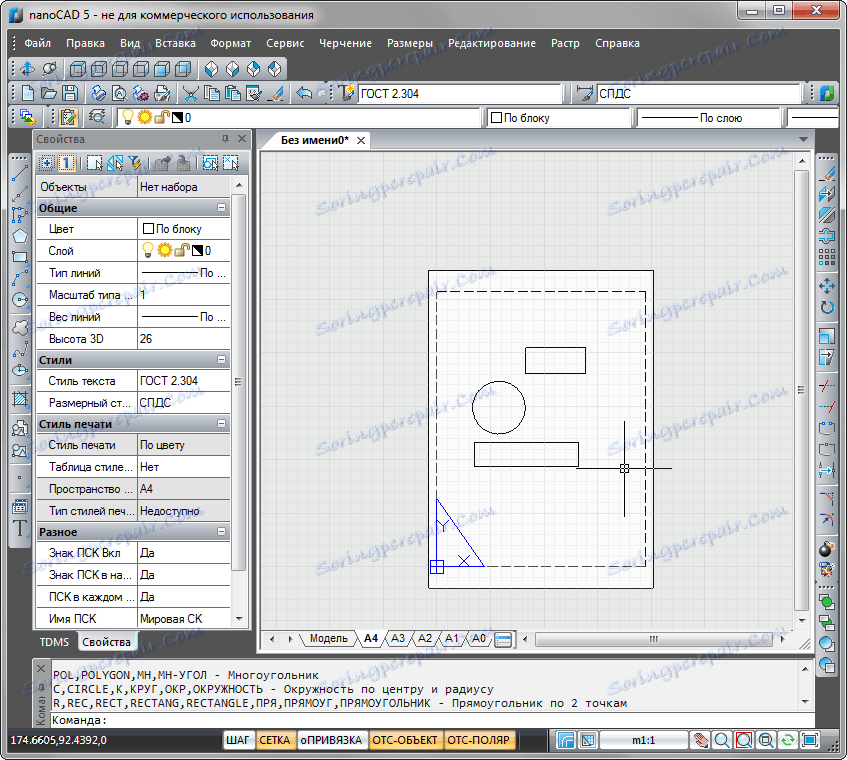Toggle the СЕТКА grid display
The height and width of the screenshot is (760, 847).
tap(274, 741)
